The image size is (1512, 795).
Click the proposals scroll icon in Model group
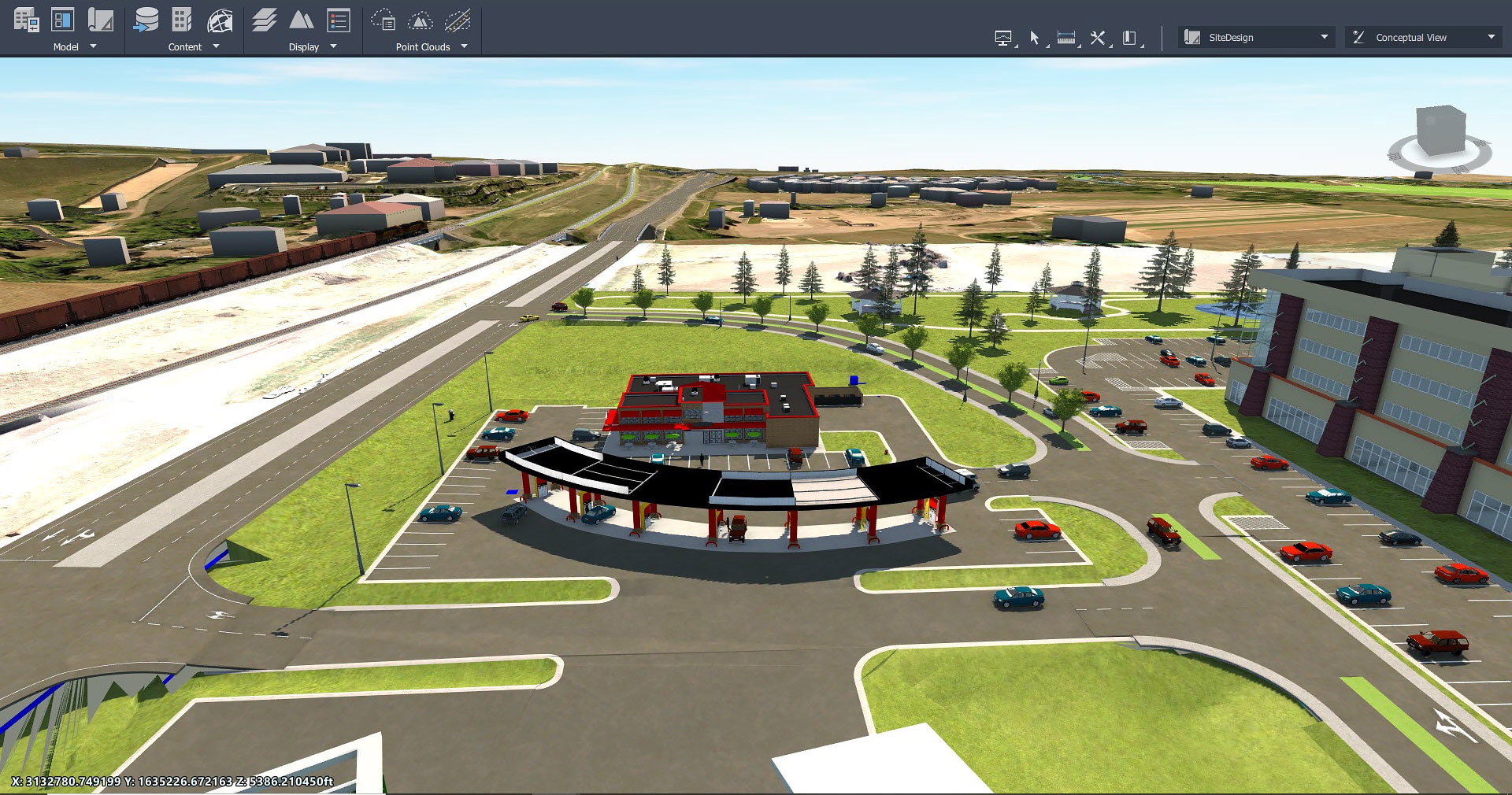[100, 20]
